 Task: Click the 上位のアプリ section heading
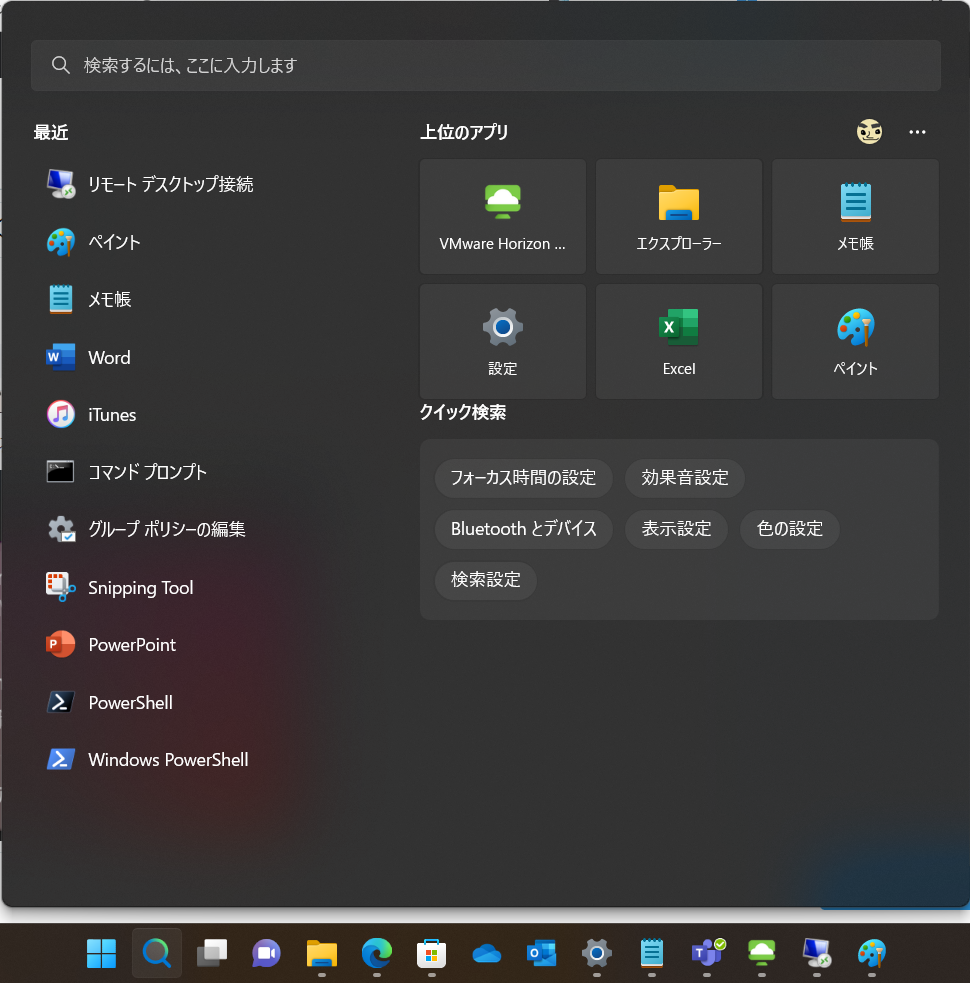click(x=464, y=132)
